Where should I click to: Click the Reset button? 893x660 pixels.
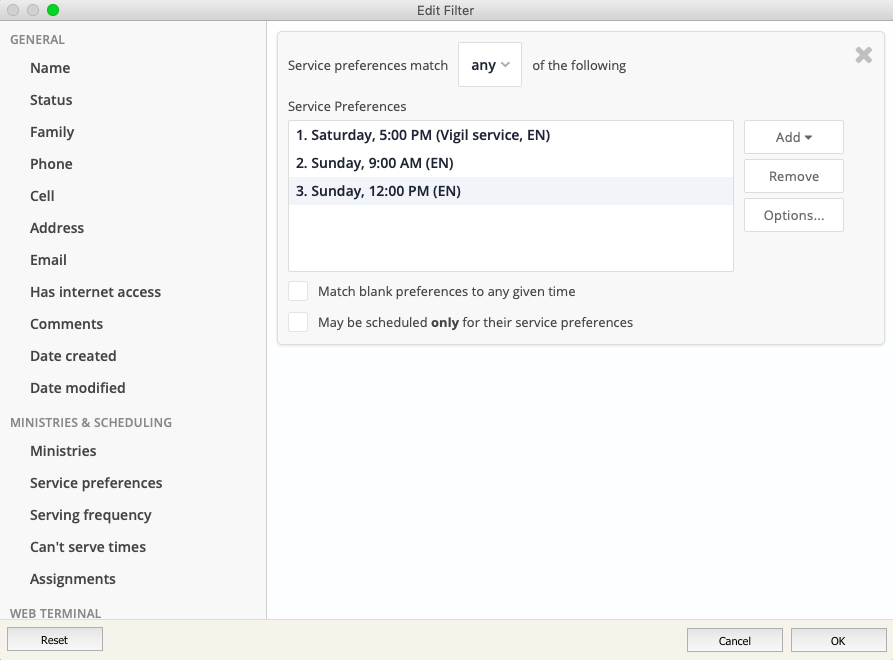[55, 640]
